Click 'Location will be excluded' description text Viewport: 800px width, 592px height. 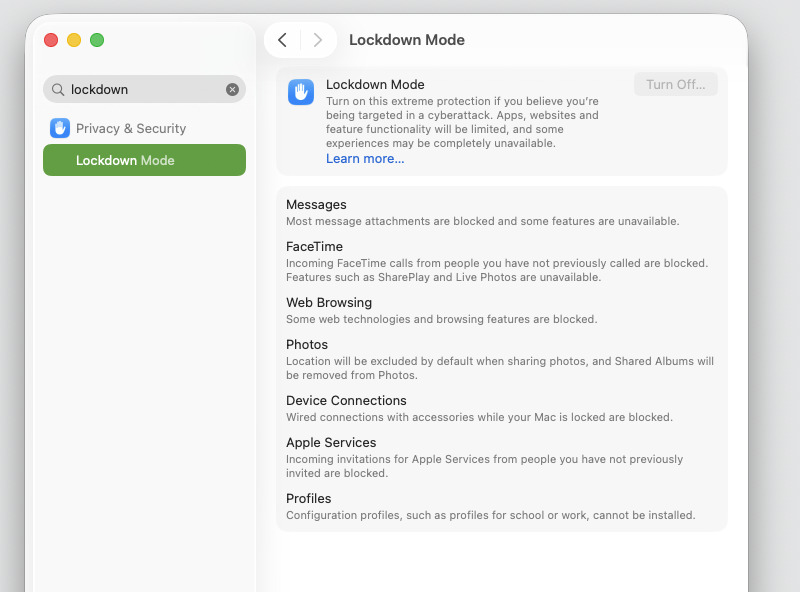(499, 368)
